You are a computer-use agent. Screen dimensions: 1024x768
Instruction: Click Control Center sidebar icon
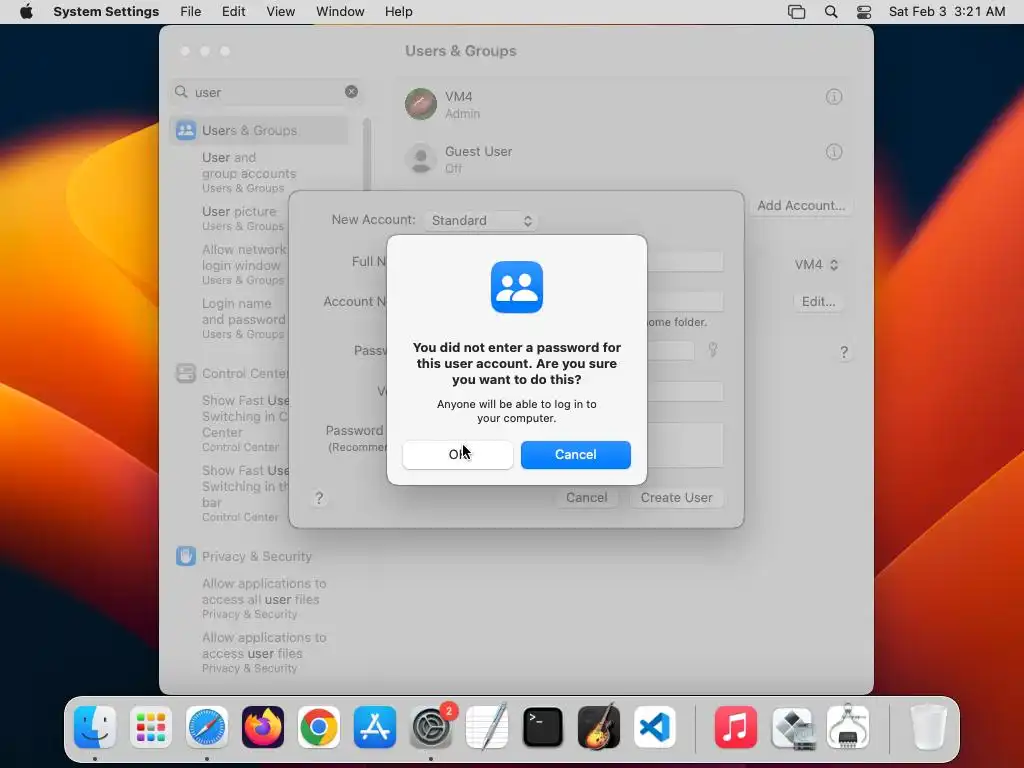185,374
